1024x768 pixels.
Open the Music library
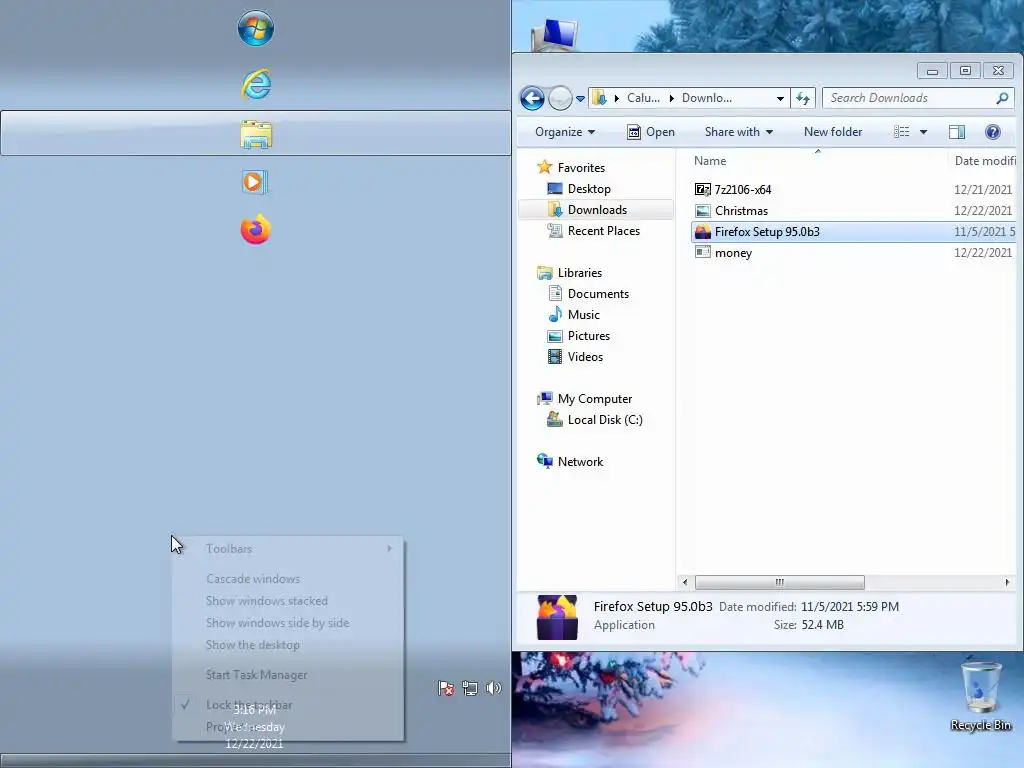coord(583,315)
